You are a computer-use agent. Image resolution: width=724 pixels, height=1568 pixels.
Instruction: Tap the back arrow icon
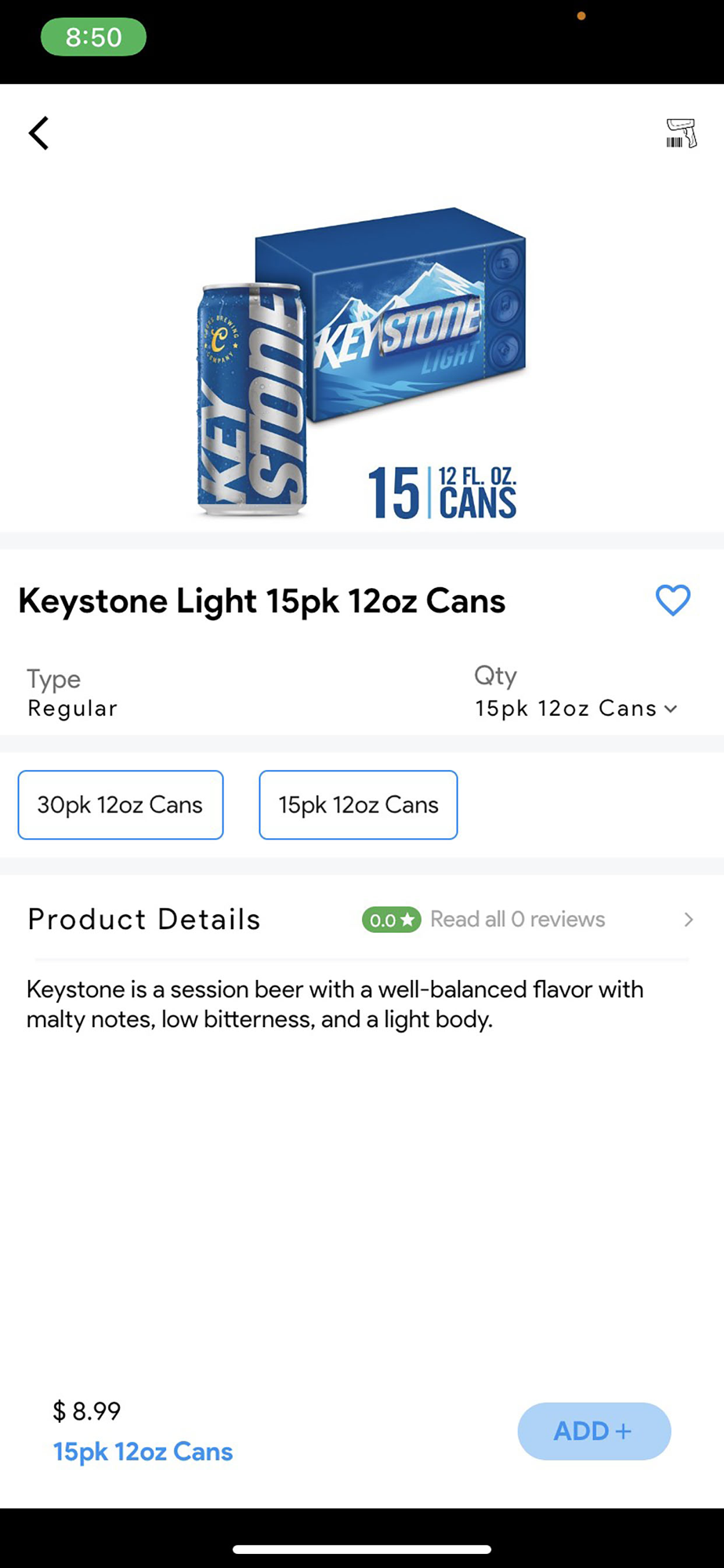tap(38, 132)
